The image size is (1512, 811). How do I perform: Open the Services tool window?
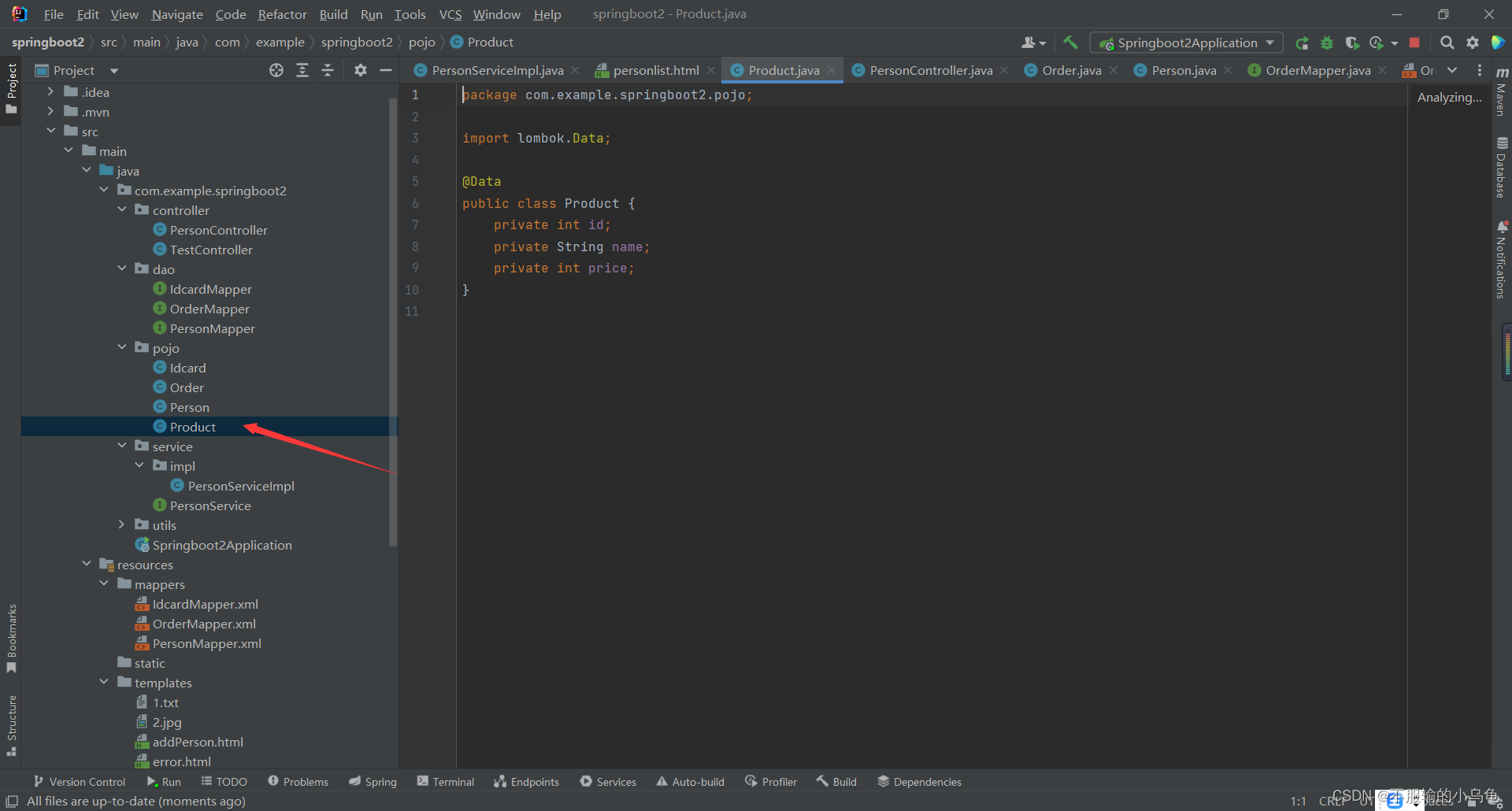(608, 782)
